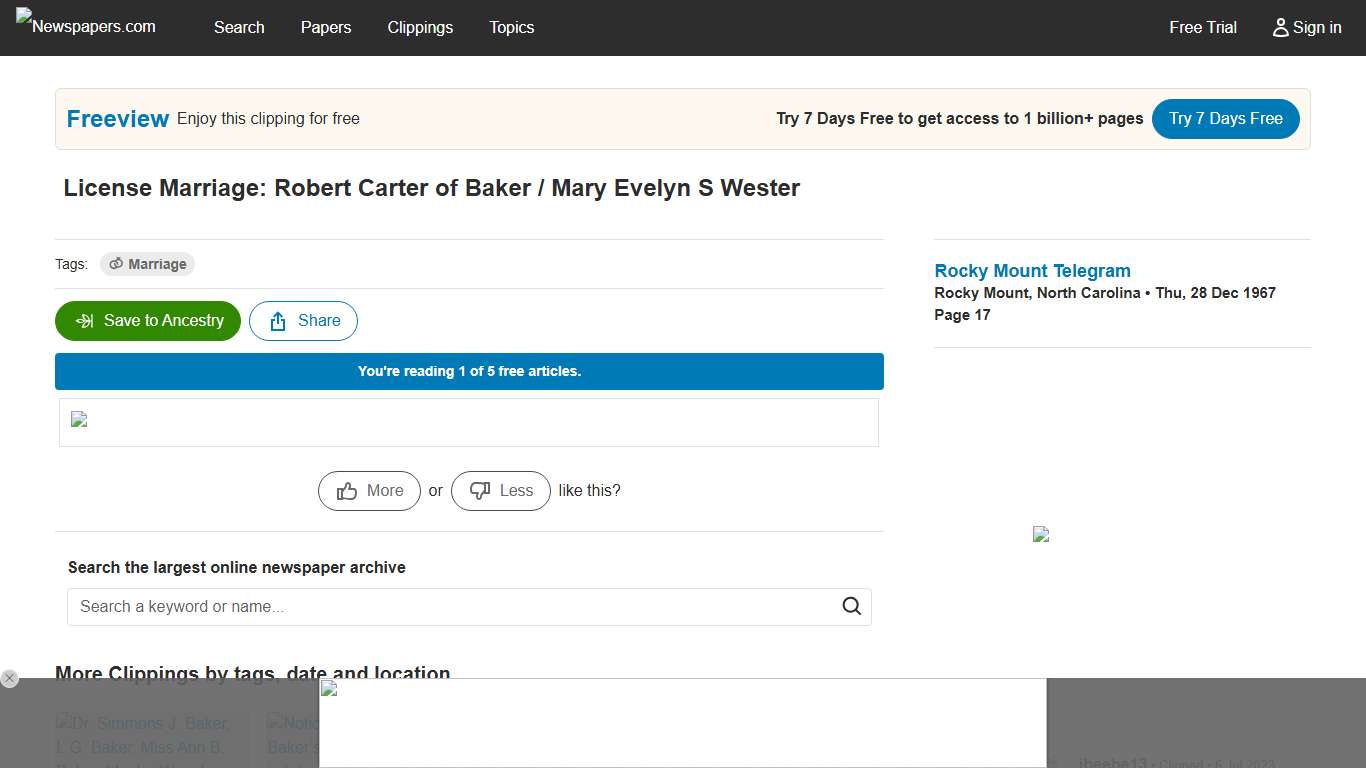1366x768 pixels.
Task: Click the Marriage tag
Action: point(148,263)
